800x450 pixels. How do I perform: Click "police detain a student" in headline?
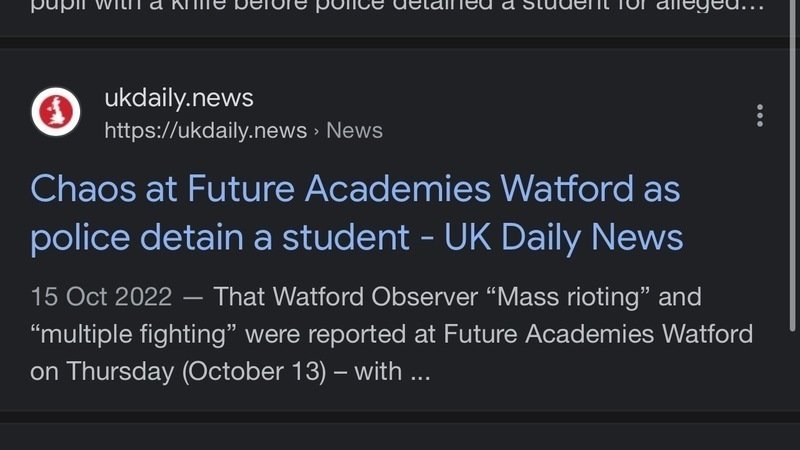pyautogui.click(x=220, y=237)
